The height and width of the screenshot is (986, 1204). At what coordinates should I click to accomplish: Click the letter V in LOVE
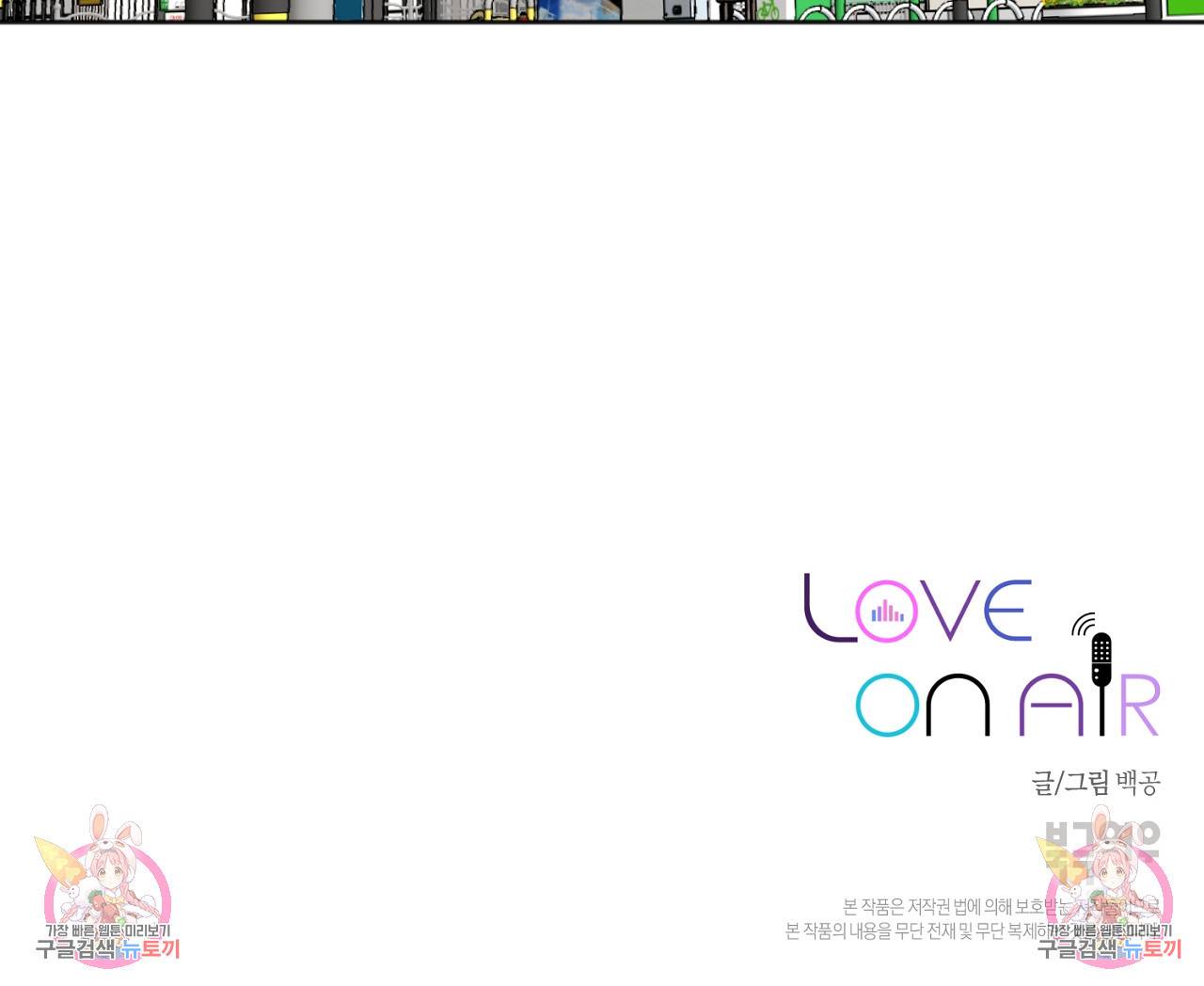(949, 611)
